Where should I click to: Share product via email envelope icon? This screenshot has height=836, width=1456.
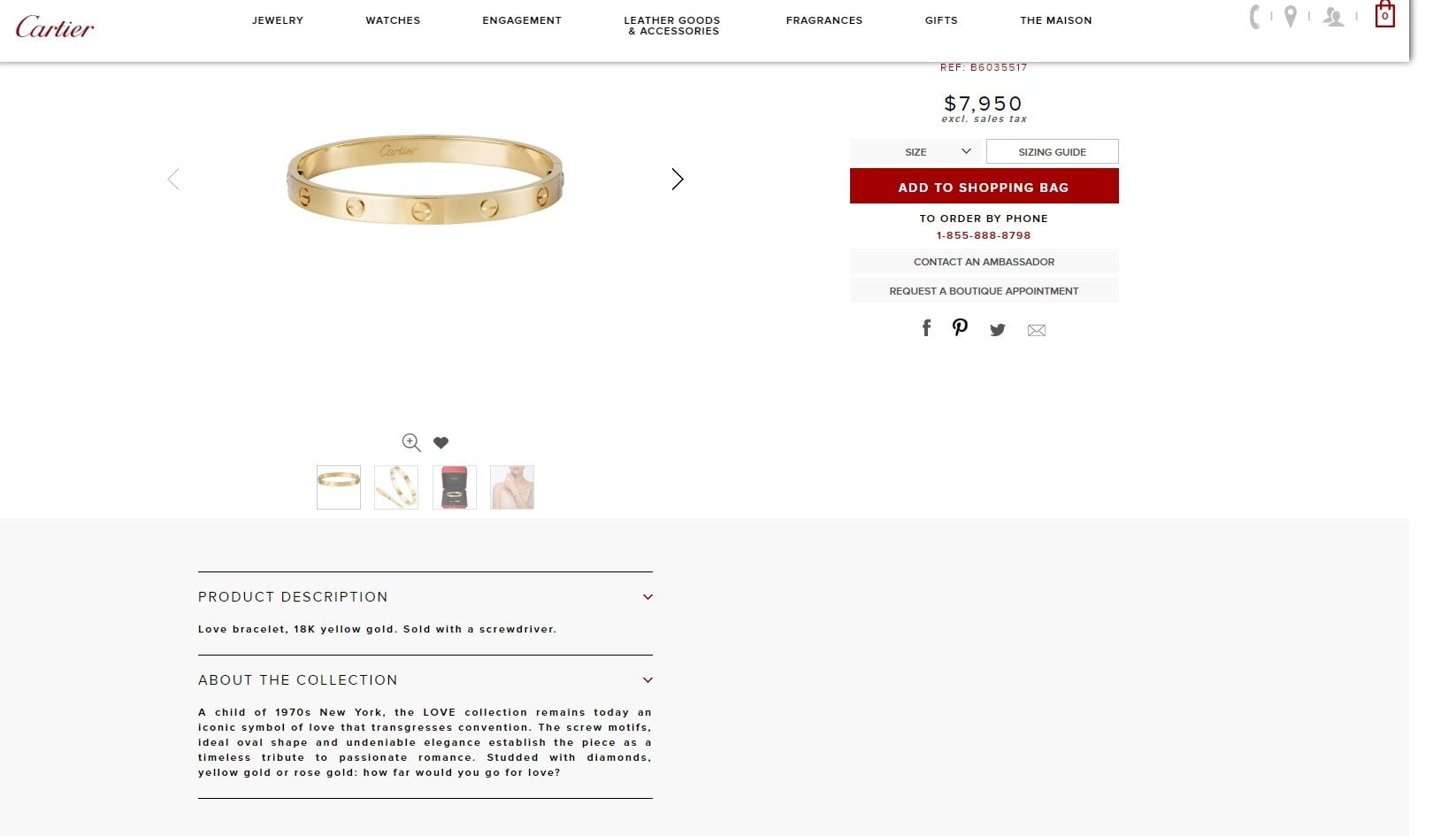(x=1037, y=330)
